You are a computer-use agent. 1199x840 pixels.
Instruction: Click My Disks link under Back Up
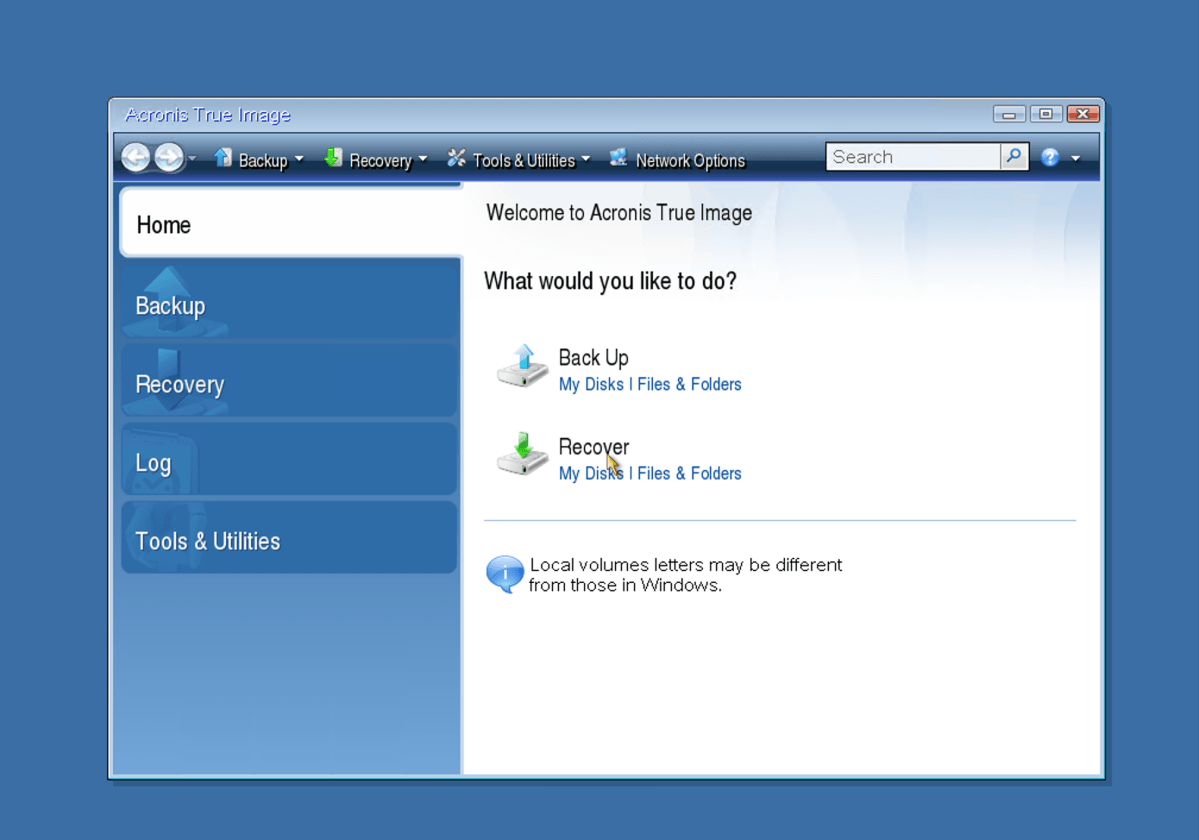[591, 384]
